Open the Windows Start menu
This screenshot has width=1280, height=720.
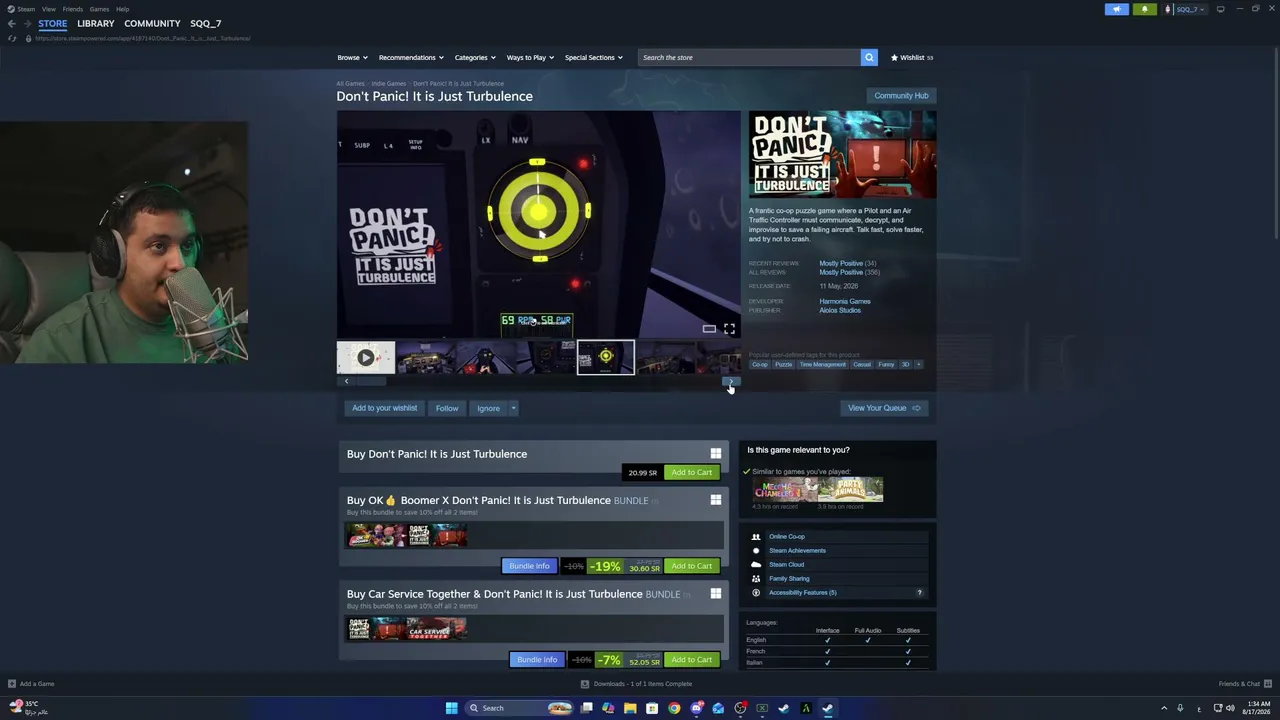tap(451, 708)
